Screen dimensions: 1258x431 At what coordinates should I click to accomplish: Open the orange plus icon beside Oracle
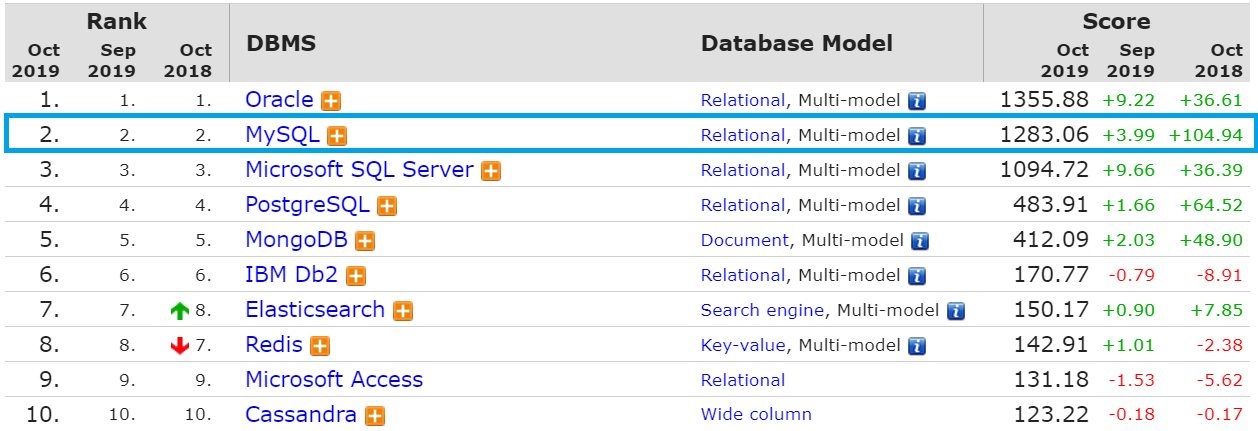click(331, 101)
